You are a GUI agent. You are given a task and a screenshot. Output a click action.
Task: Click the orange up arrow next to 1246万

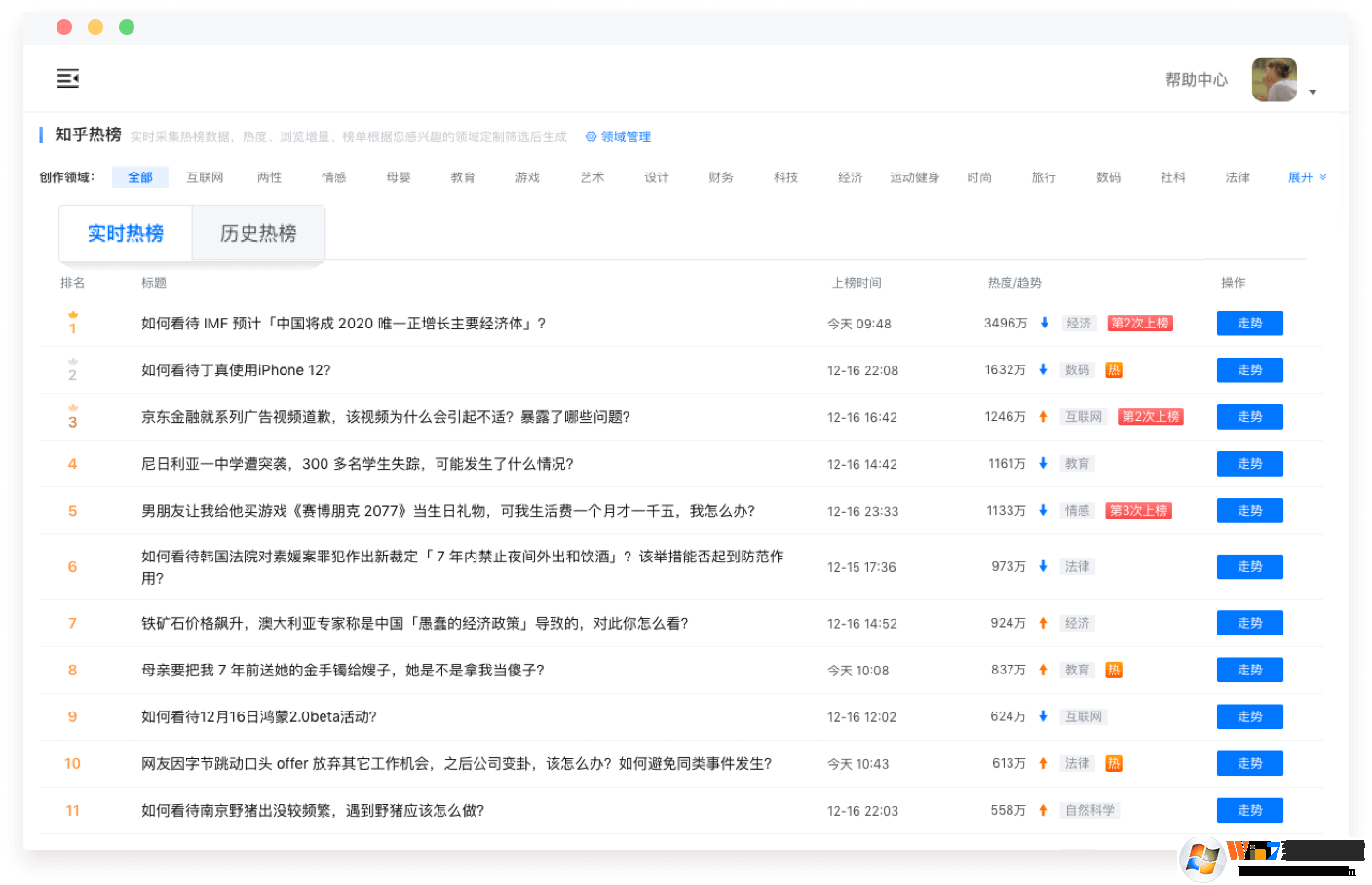tap(1044, 416)
